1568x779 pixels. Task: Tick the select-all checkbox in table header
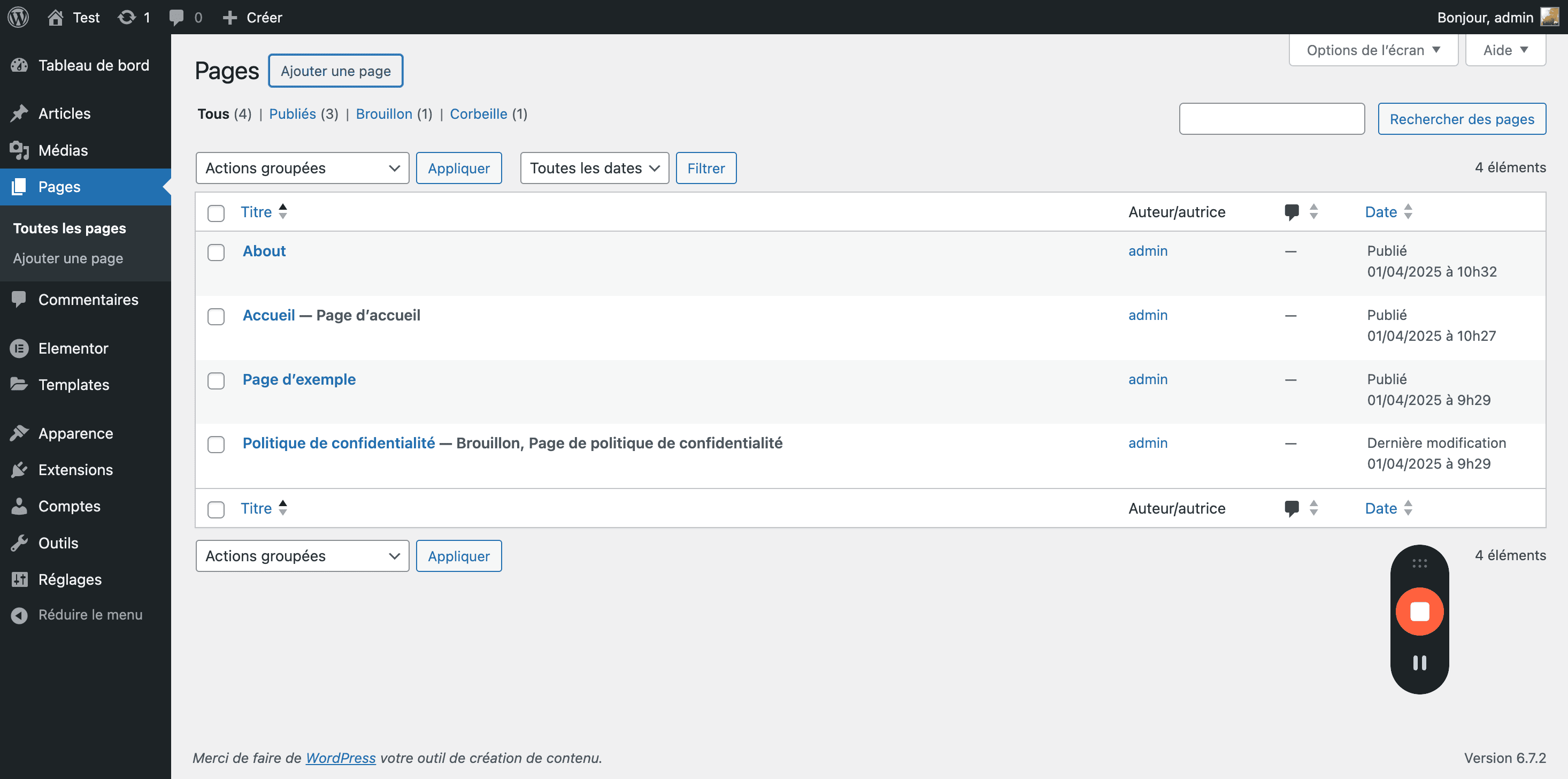coord(216,213)
